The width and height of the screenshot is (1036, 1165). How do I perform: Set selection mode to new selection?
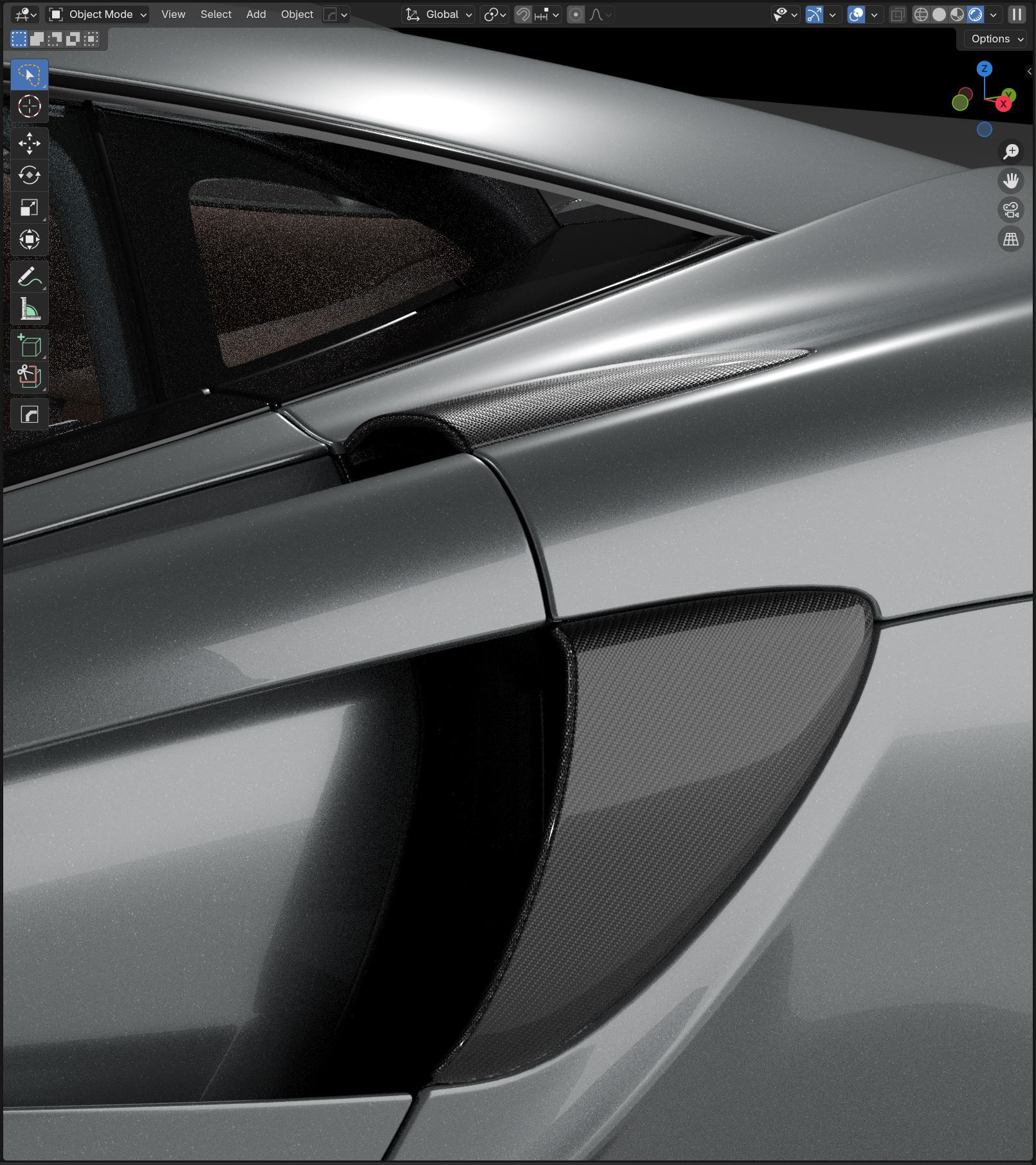click(19, 39)
